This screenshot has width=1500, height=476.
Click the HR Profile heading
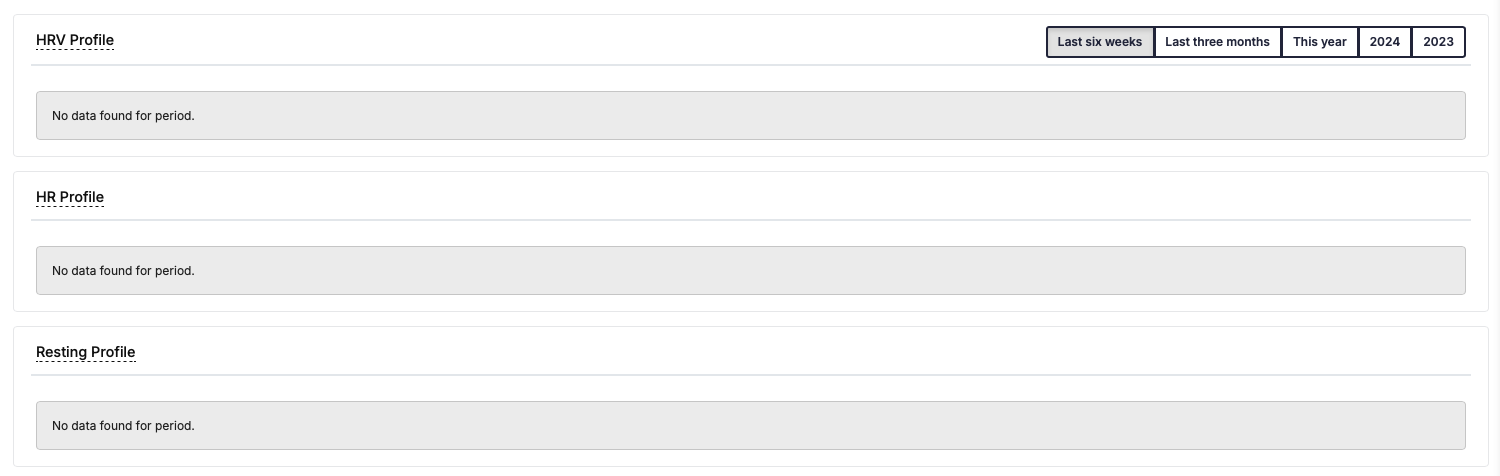[x=70, y=197]
